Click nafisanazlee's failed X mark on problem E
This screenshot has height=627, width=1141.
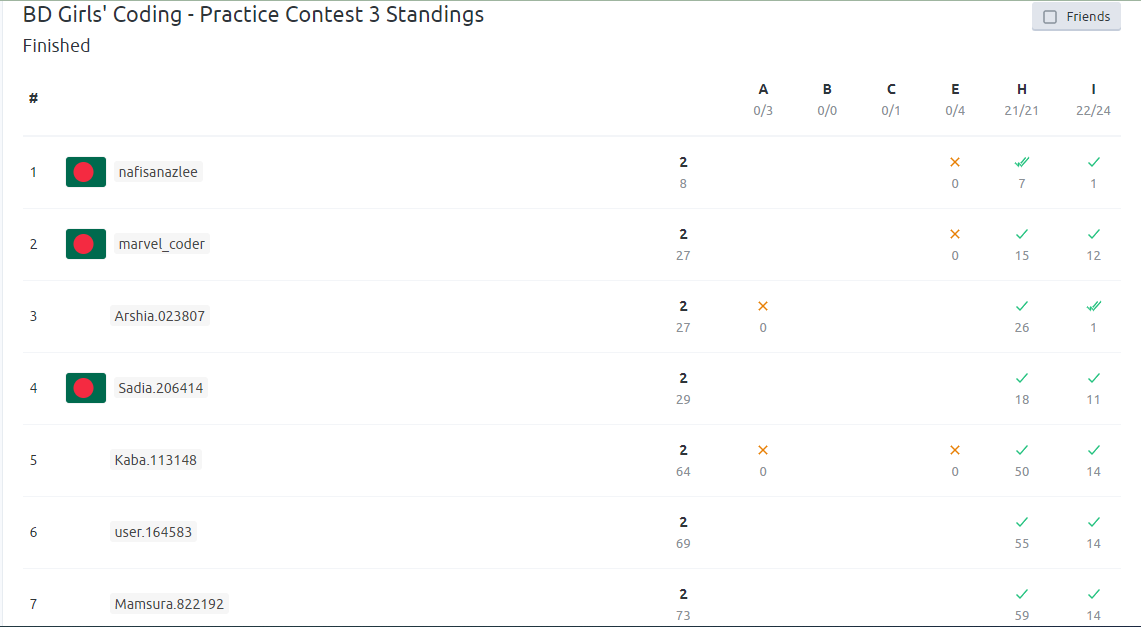pyautogui.click(x=955, y=162)
